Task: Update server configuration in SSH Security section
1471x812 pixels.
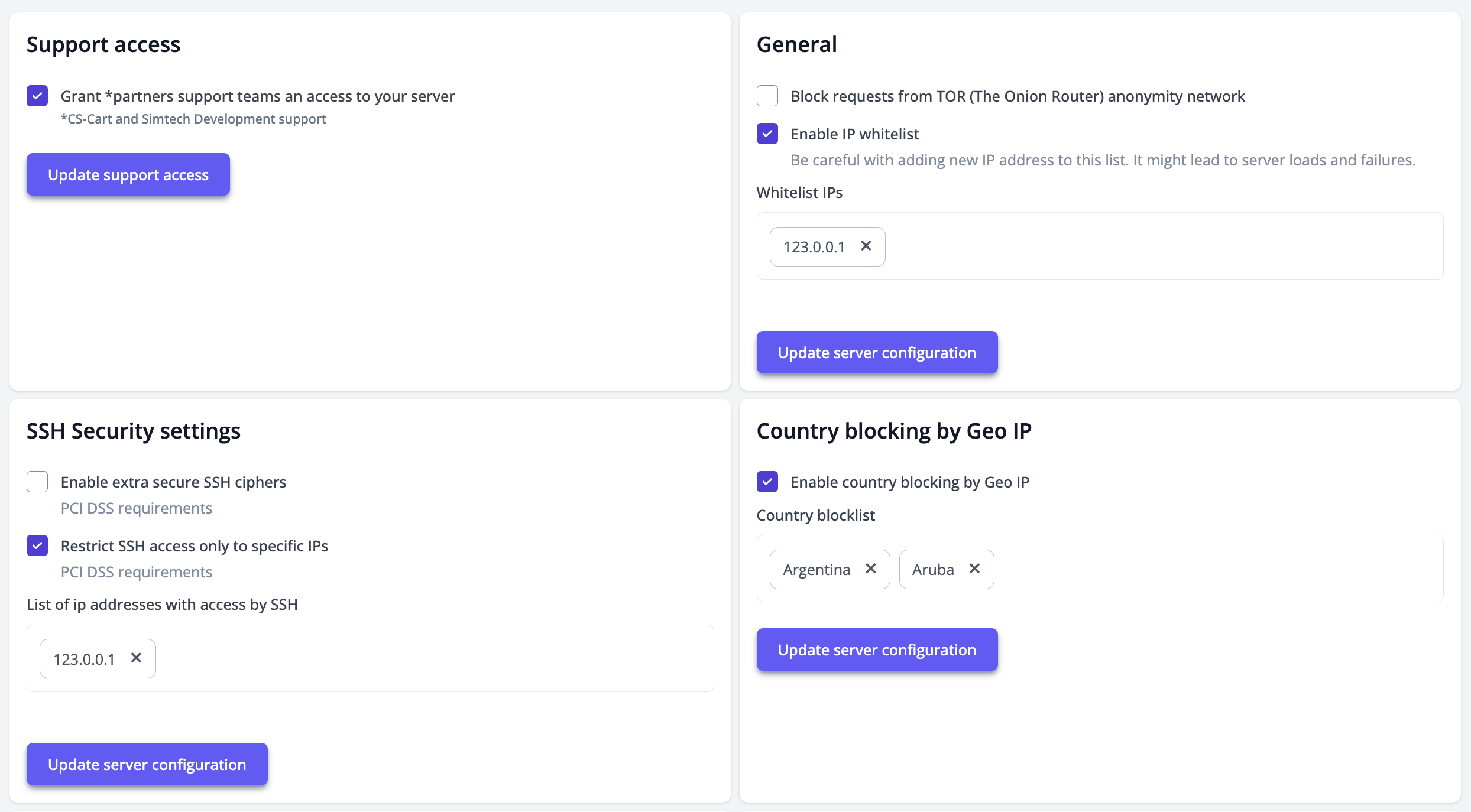Action: tap(147, 764)
